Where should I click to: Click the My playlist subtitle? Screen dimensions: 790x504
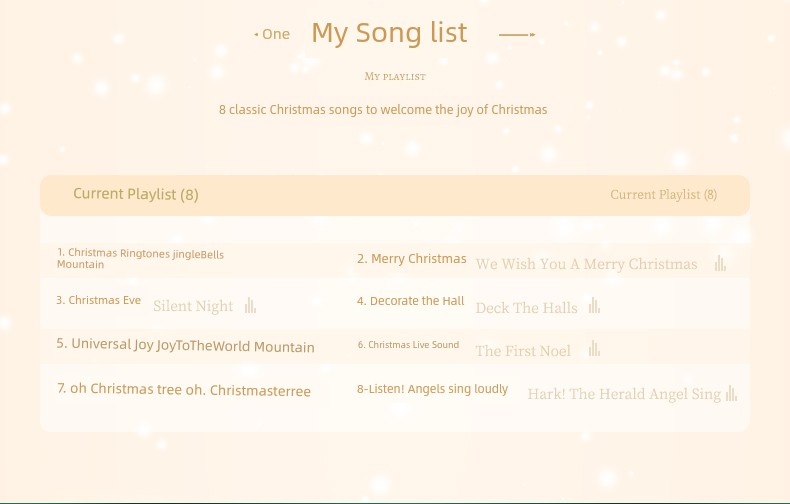click(x=395, y=76)
